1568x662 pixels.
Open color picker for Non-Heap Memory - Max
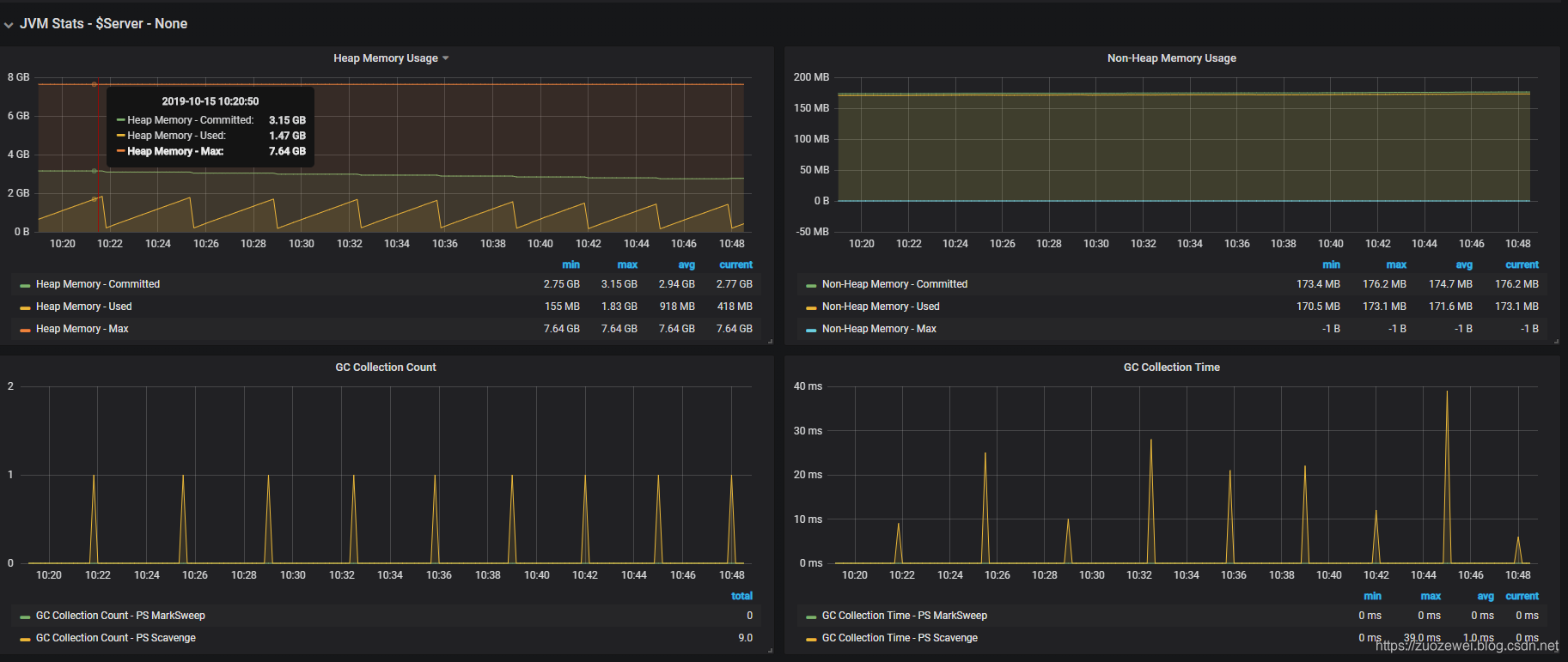click(811, 330)
